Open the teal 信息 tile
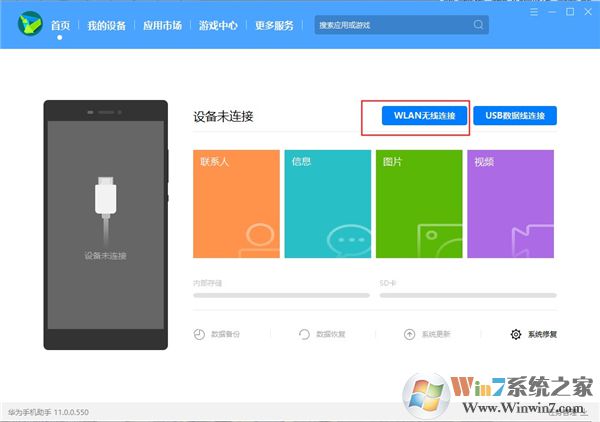The height and width of the screenshot is (422, 600). tap(328, 204)
